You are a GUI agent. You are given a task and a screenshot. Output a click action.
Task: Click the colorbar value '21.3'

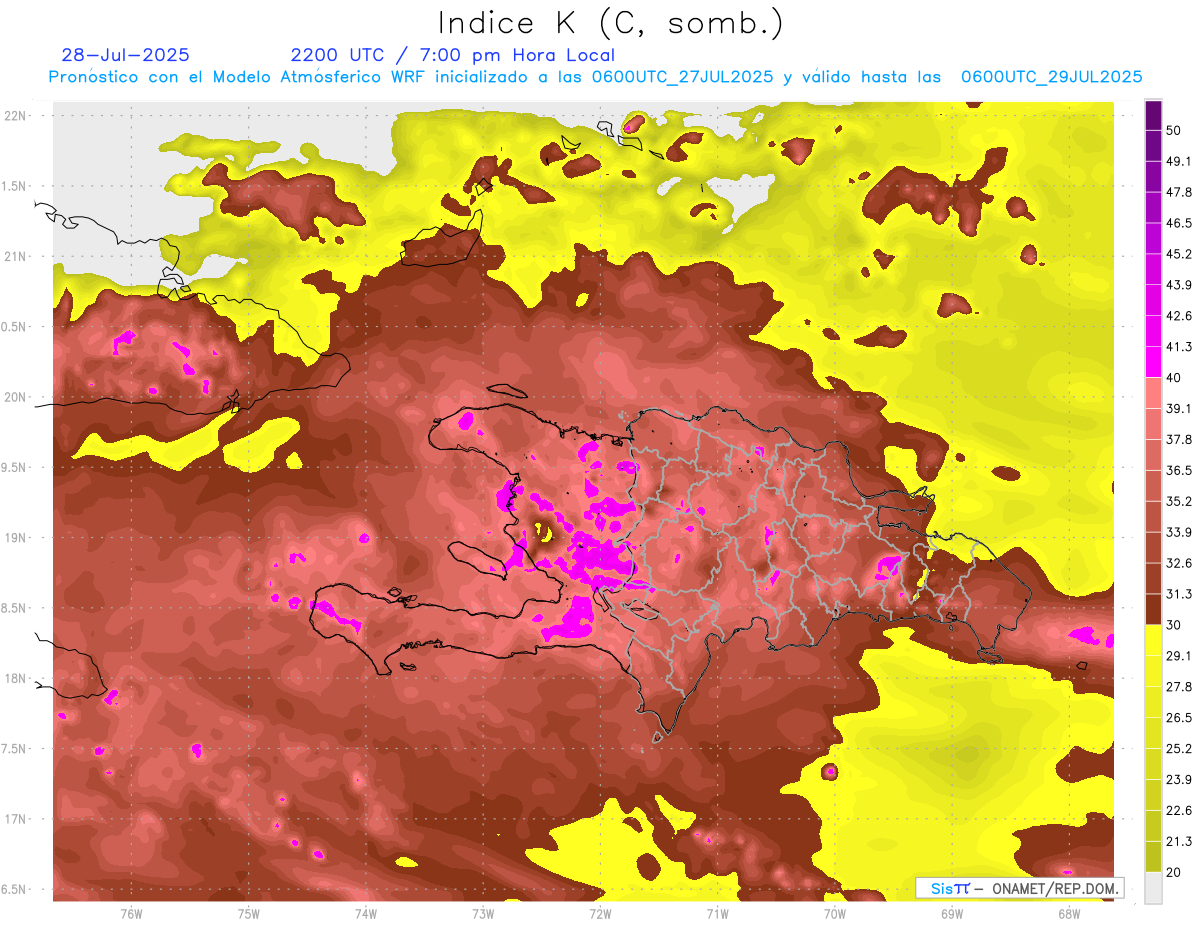[1179, 841]
